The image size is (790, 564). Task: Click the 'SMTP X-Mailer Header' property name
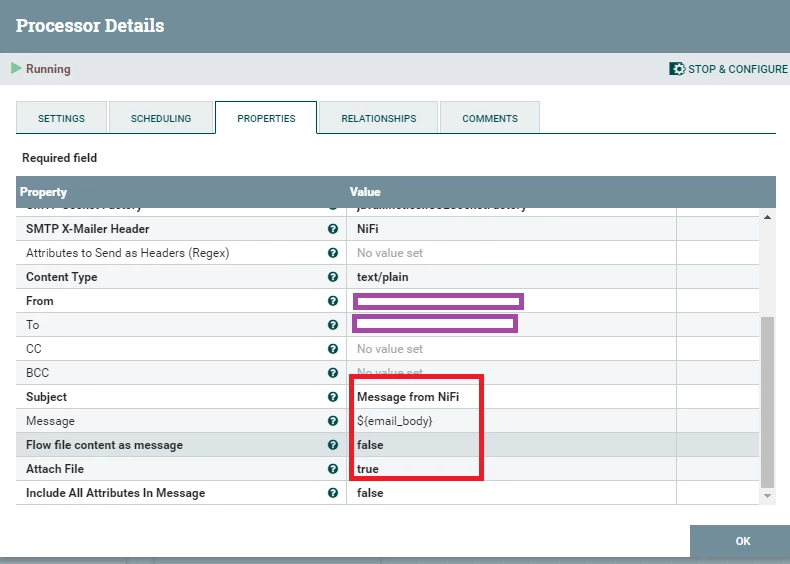coord(88,229)
